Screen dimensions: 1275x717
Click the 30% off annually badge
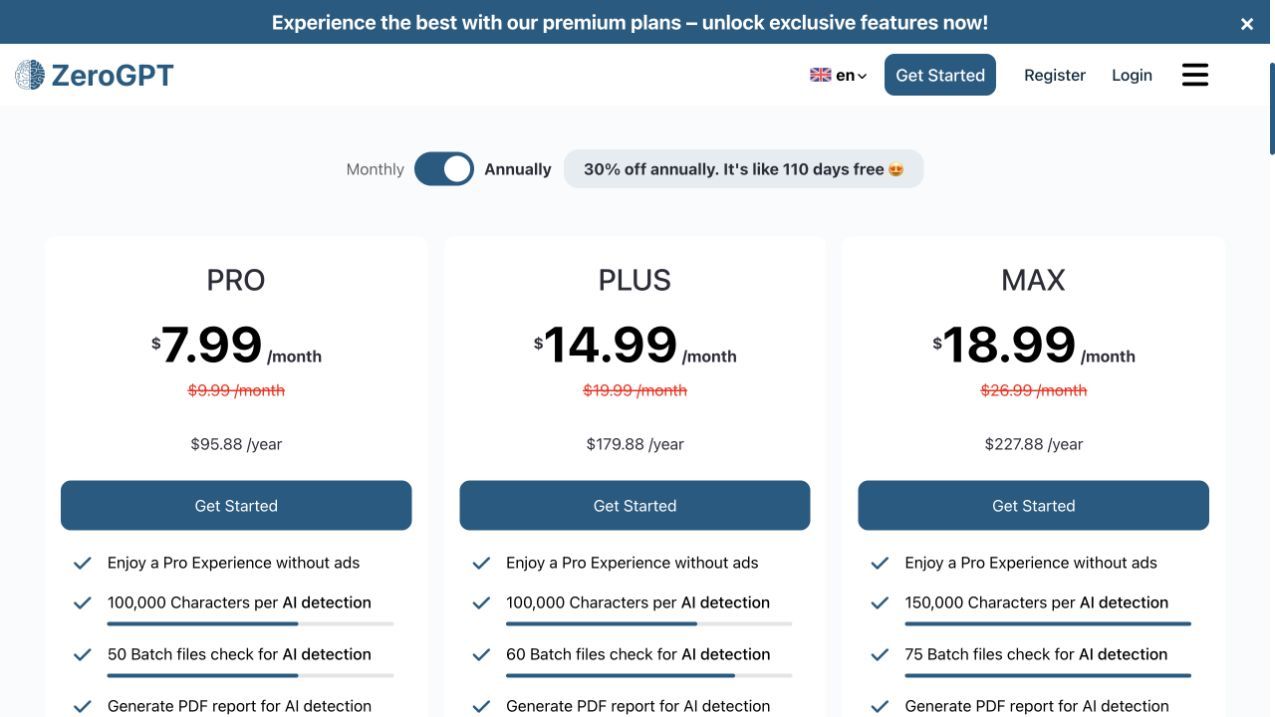click(x=743, y=169)
